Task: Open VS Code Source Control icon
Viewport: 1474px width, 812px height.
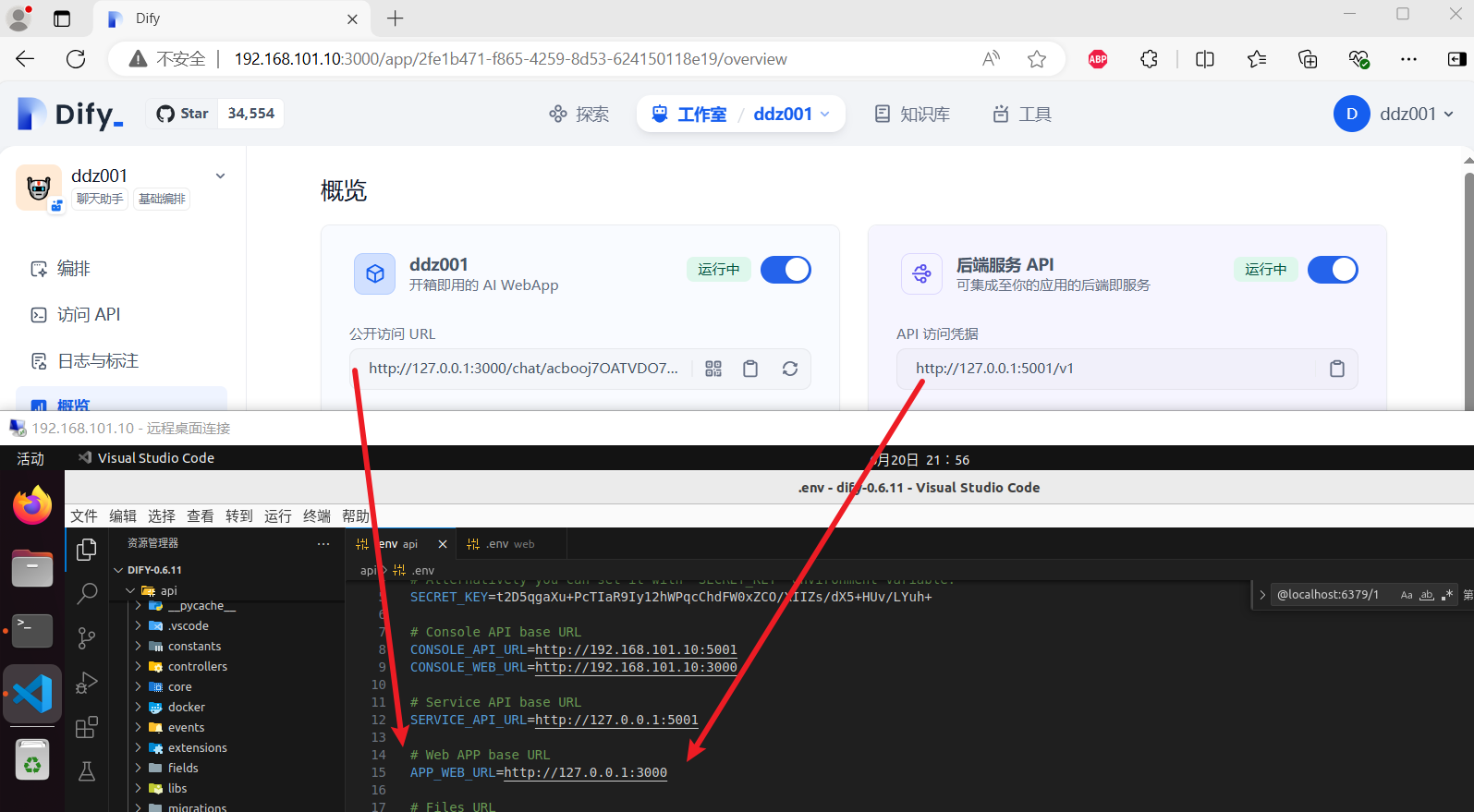Action: pos(87,638)
